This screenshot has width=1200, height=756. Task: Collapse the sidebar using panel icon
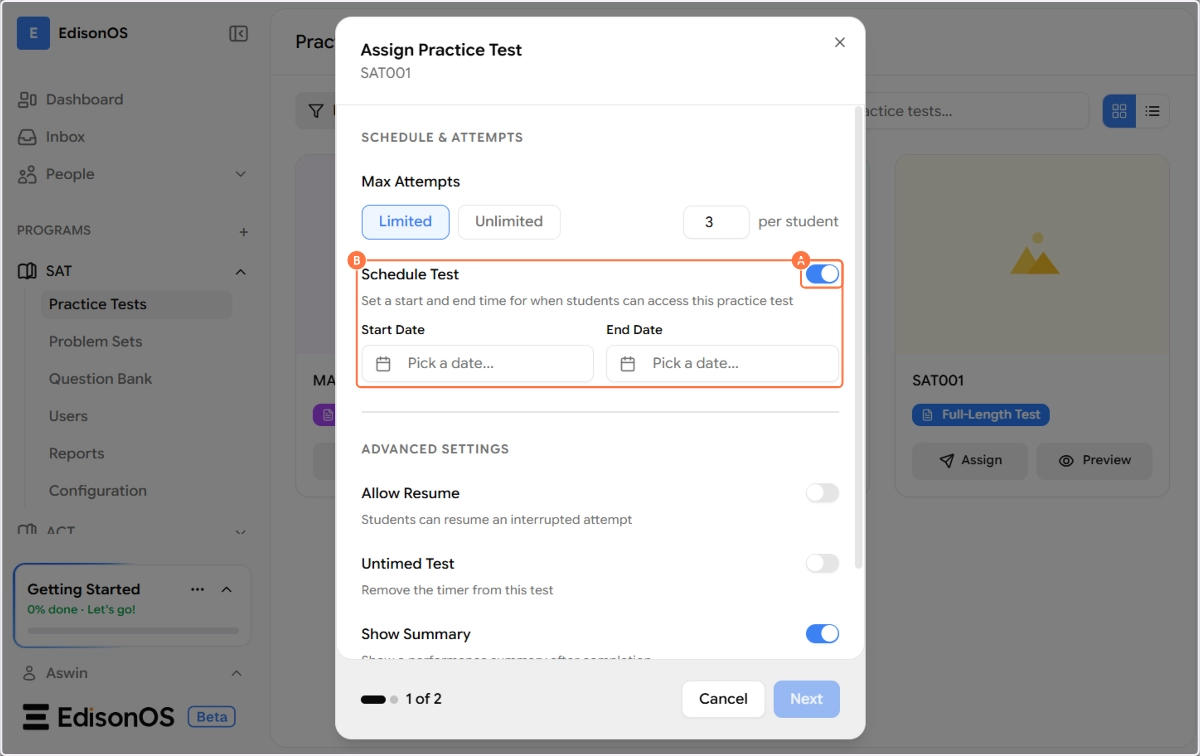click(238, 34)
